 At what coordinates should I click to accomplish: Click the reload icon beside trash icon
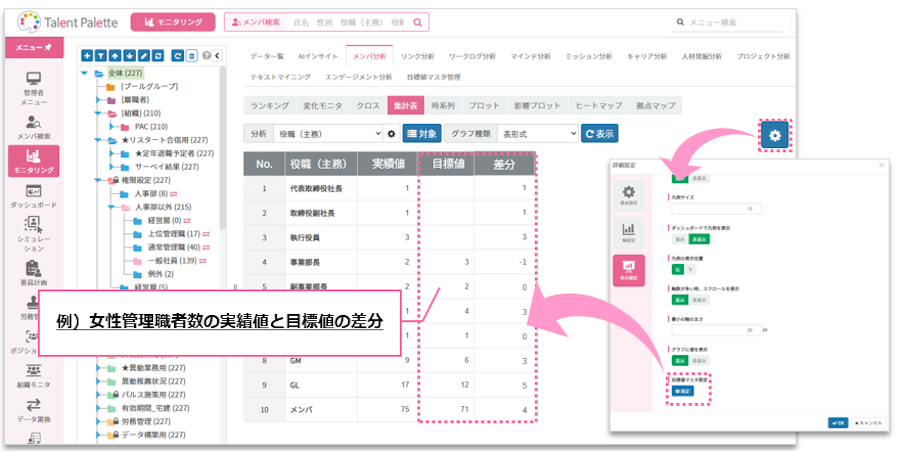point(178,56)
